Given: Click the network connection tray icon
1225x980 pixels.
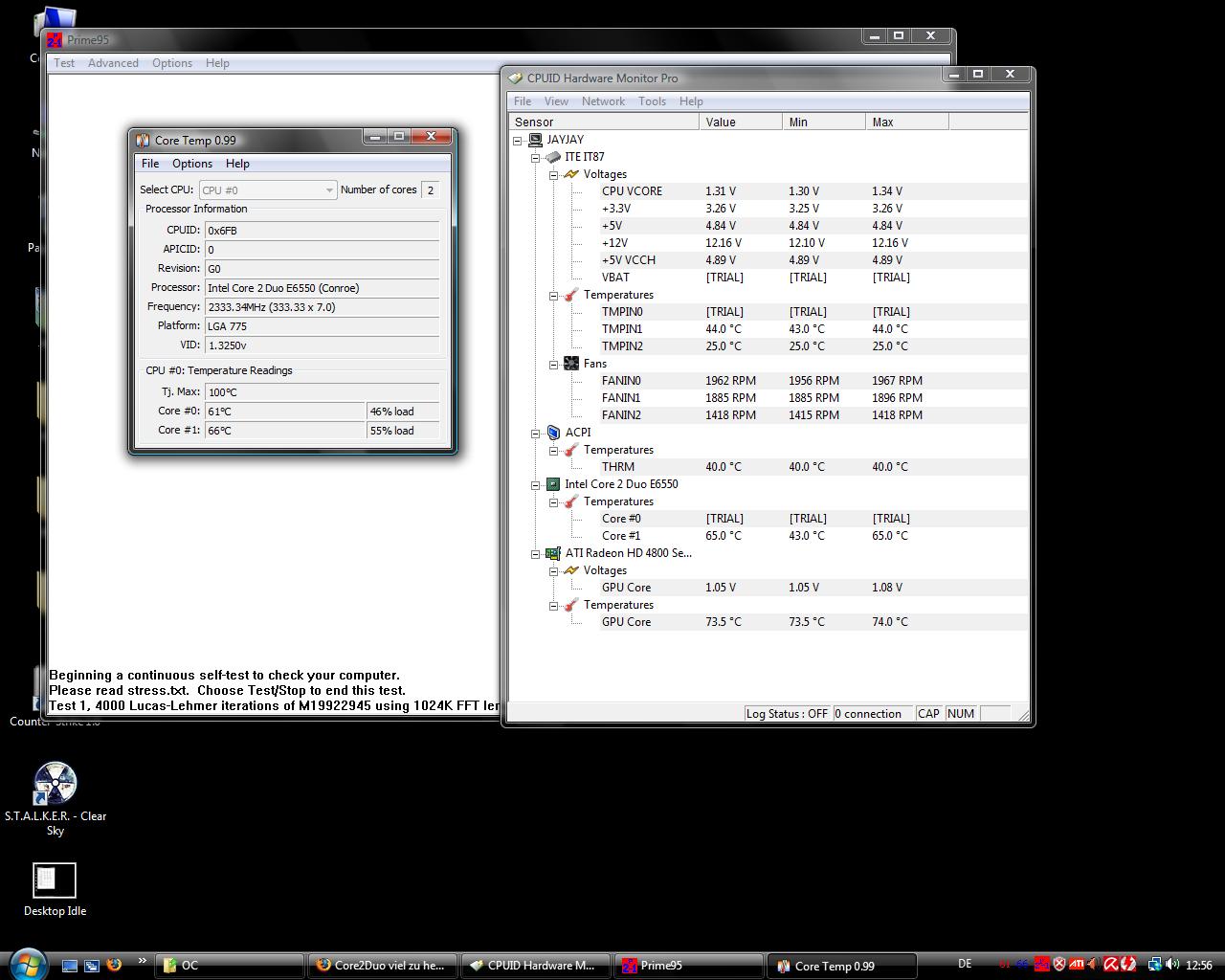Looking at the screenshot, I should (1154, 965).
